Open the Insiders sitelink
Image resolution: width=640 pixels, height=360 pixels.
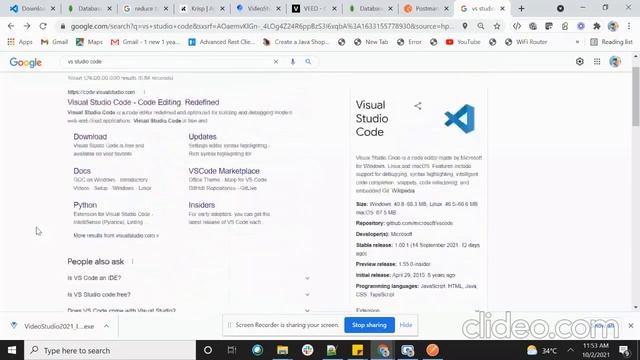point(202,205)
